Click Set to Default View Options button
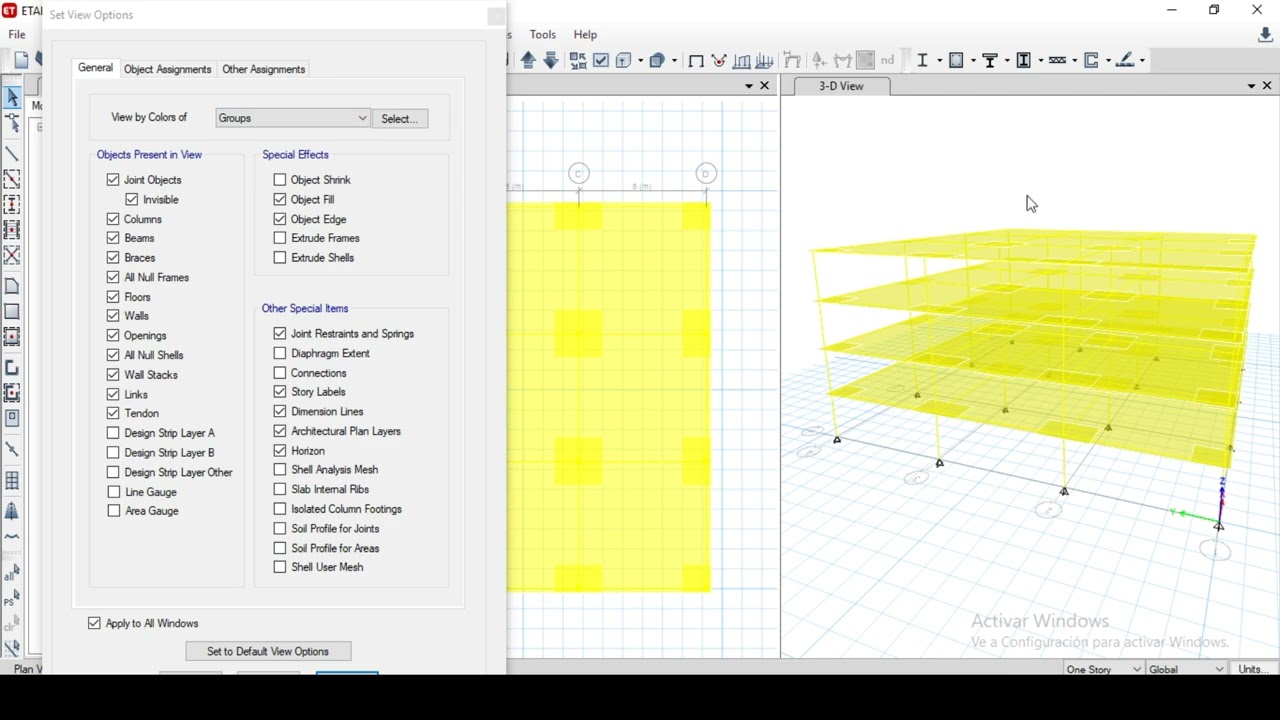The width and height of the screenshot is (1280, 720). point(267,651)
